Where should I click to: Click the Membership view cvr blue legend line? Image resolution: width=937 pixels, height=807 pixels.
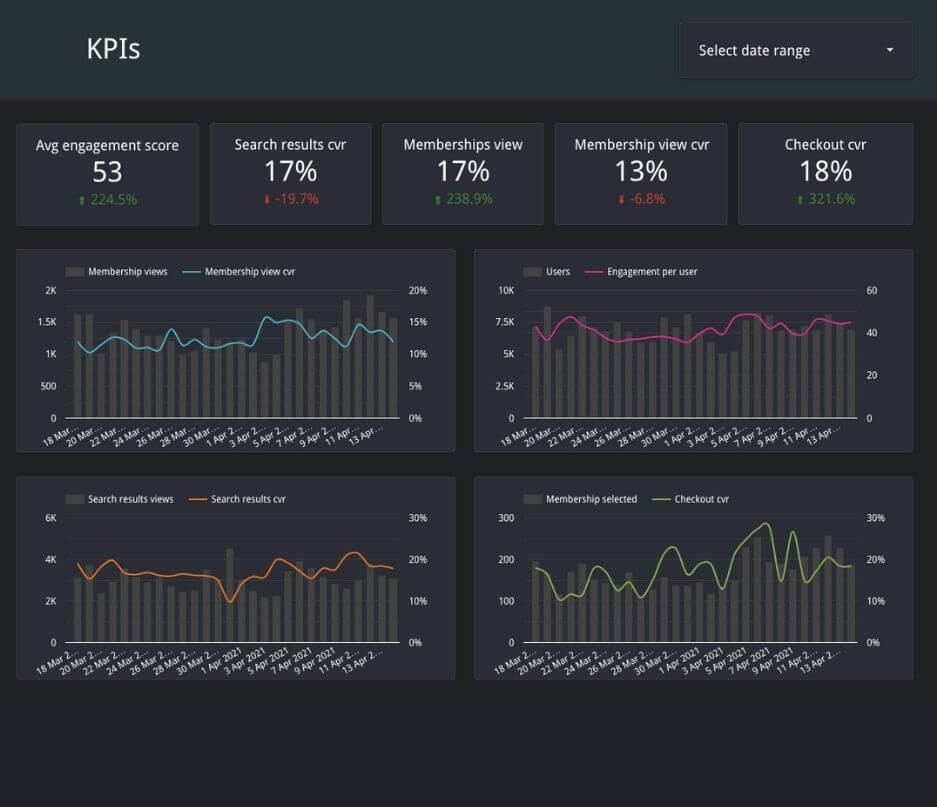tap(192, 272)
